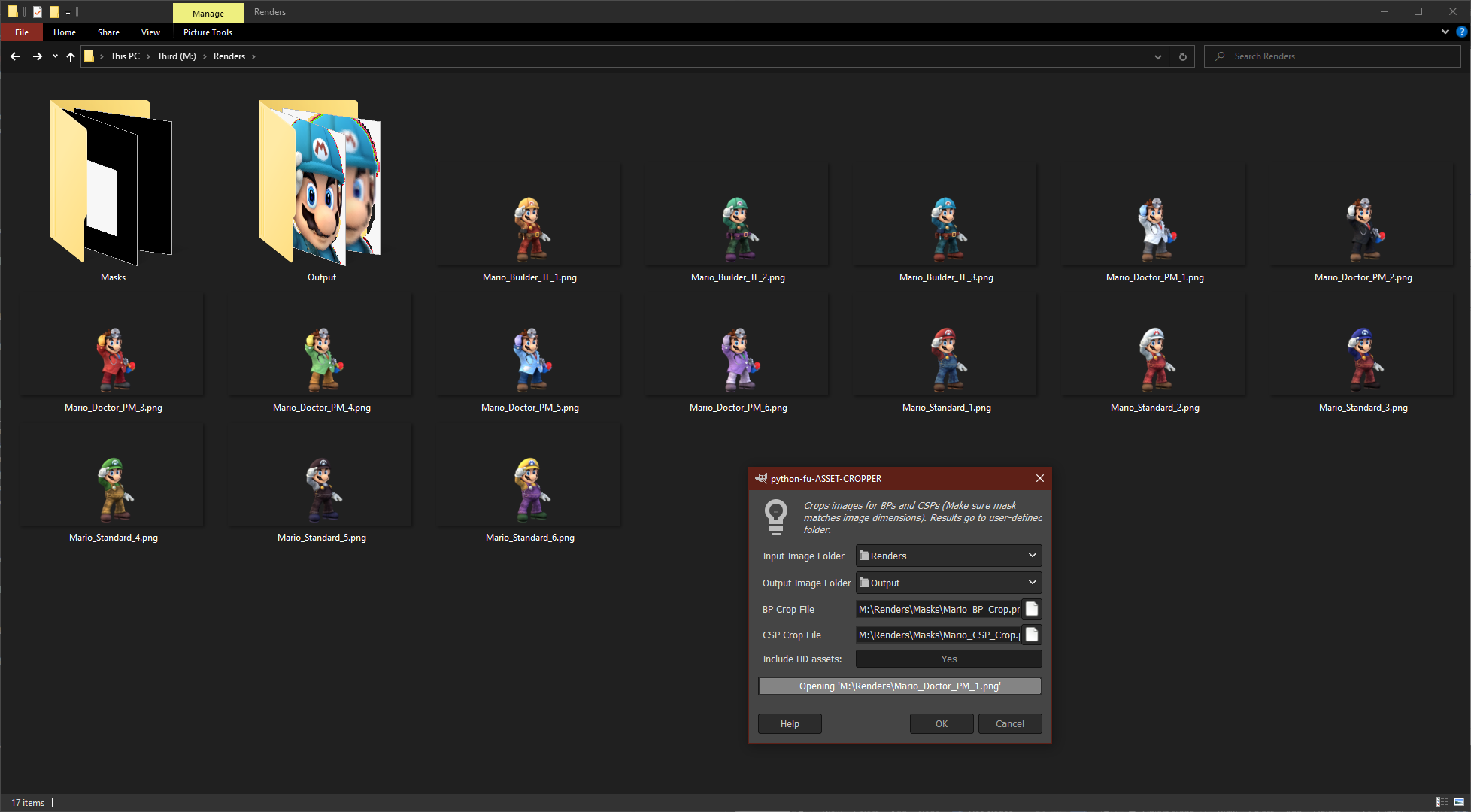1471x812 pixels.
Task: Refresh the Renders folder view
Action: tap(1182, 56)
